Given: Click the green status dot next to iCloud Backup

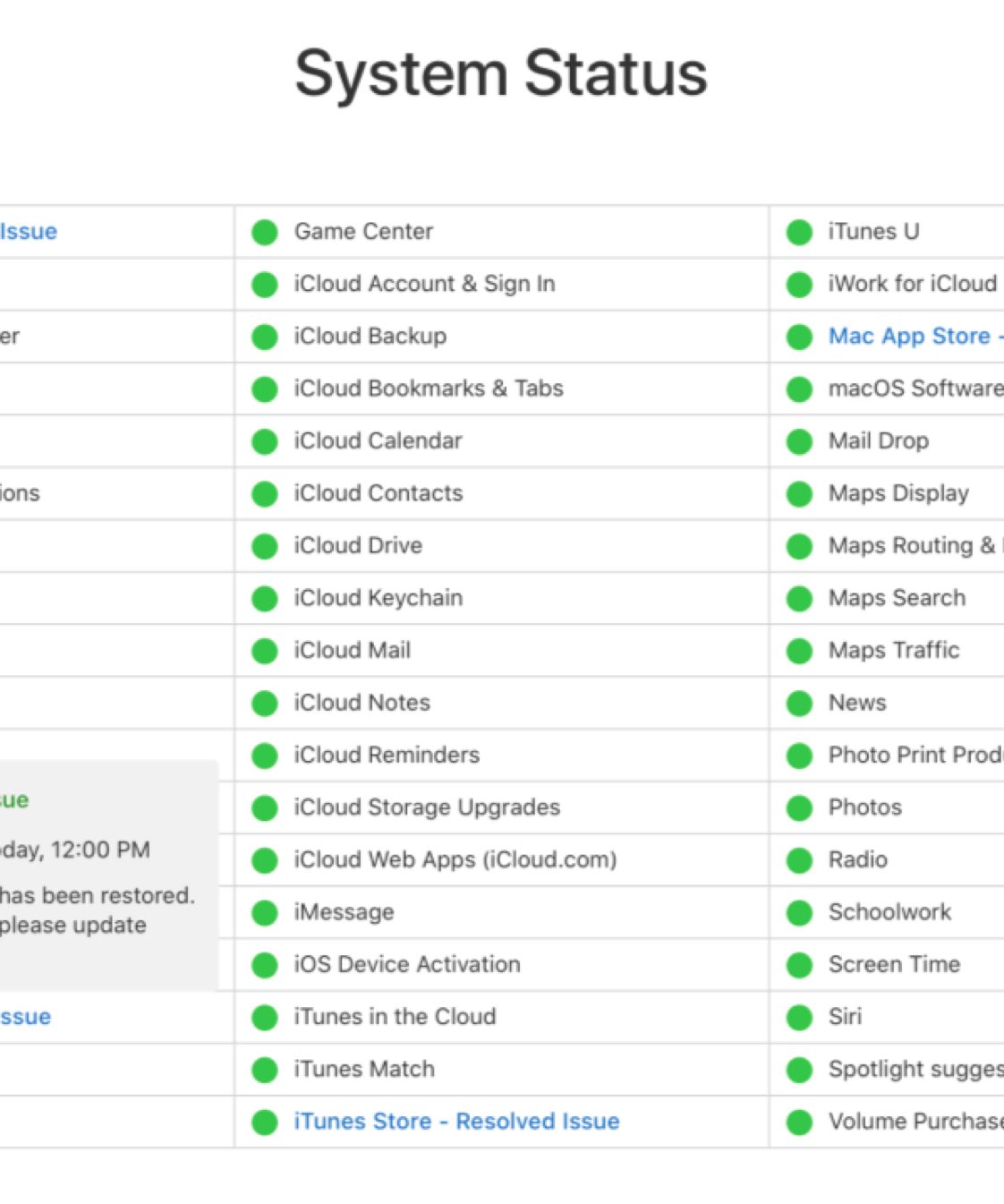Looking at the screenshot, I should click(265, 337).
